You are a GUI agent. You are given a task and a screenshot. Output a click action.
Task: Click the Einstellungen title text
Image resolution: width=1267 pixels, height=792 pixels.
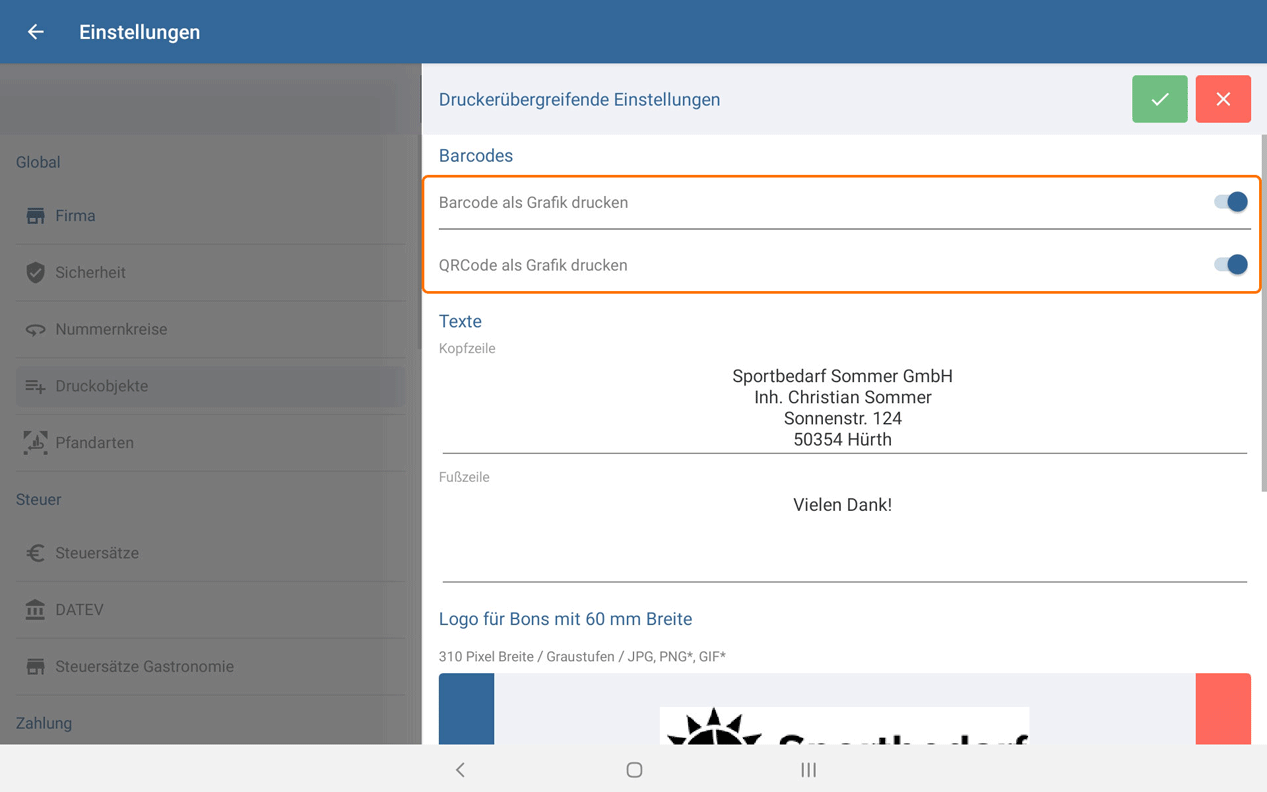[140, 32]
